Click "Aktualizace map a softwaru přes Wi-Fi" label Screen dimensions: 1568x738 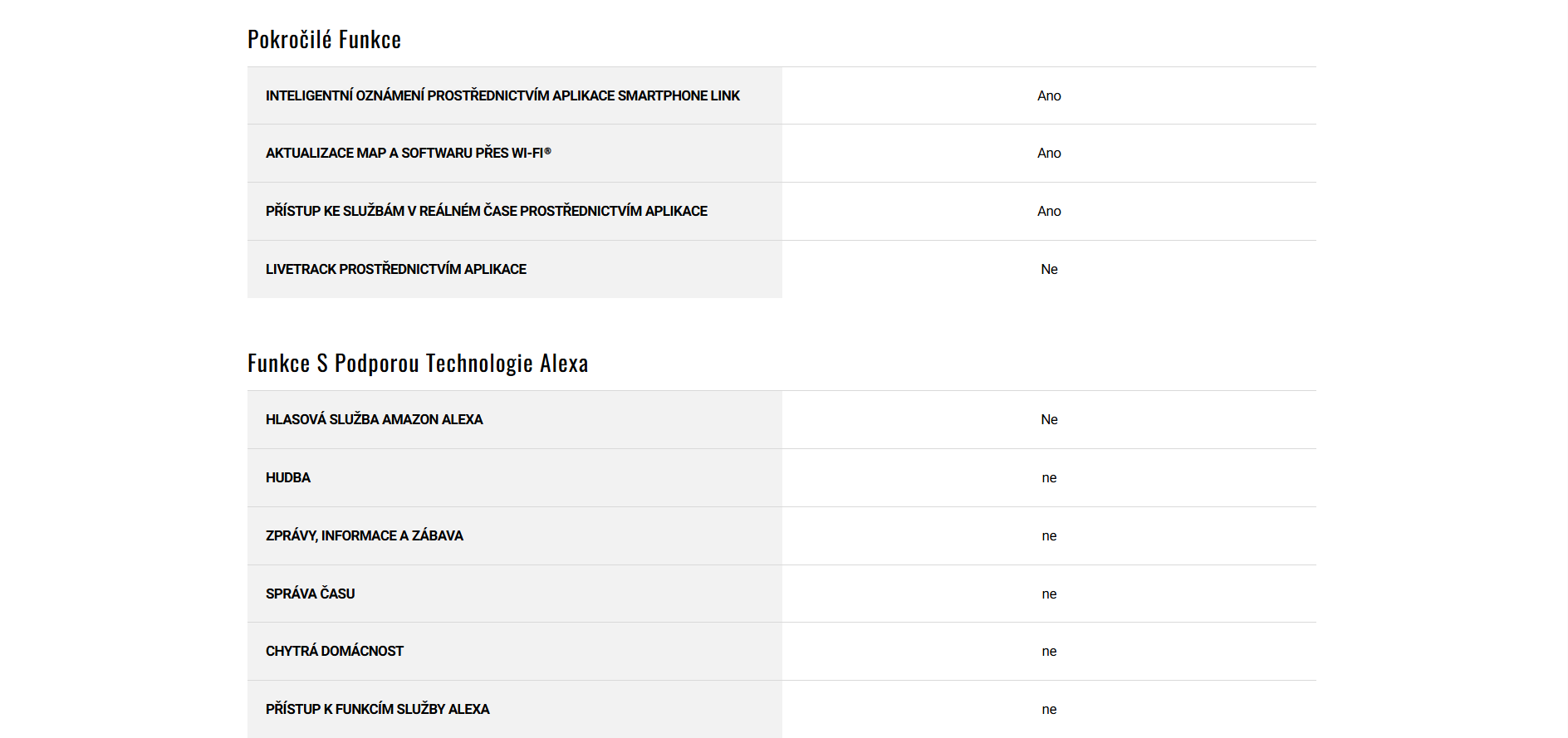tap(408, 153)
